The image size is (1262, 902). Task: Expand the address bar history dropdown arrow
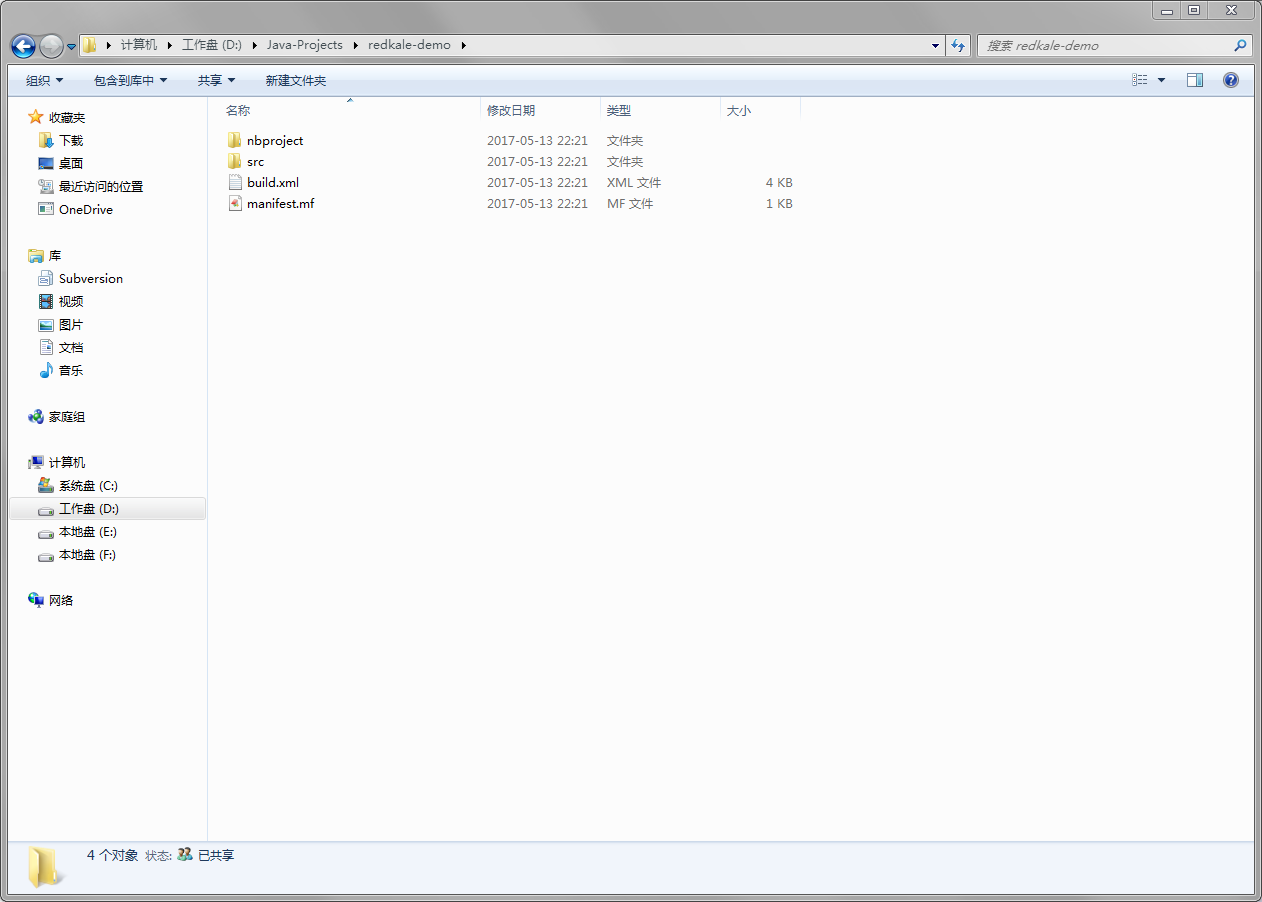(935, 46)
